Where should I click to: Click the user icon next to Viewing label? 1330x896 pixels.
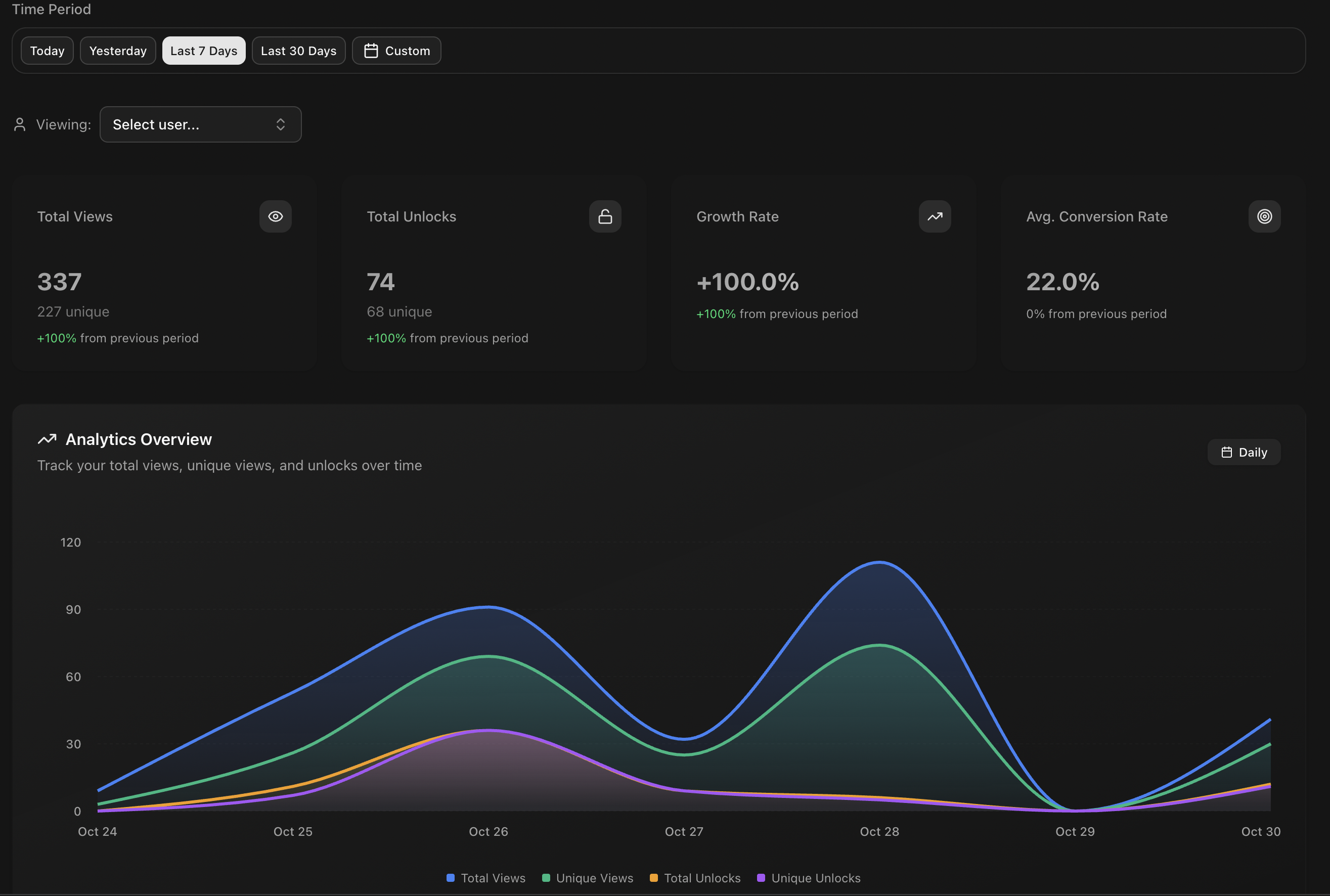(19, 124)
